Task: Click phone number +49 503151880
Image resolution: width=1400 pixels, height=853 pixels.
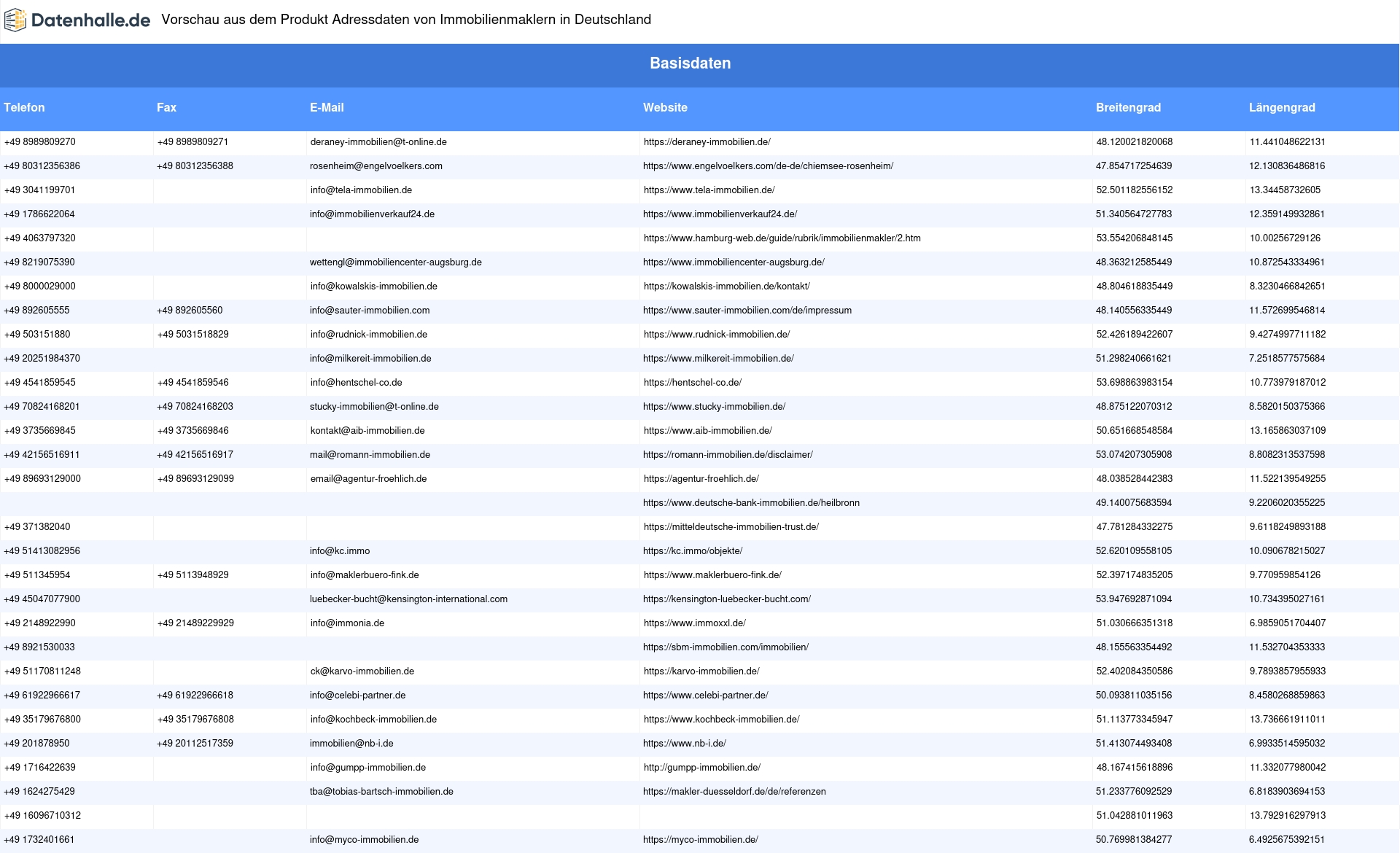Action: point(37,335)
